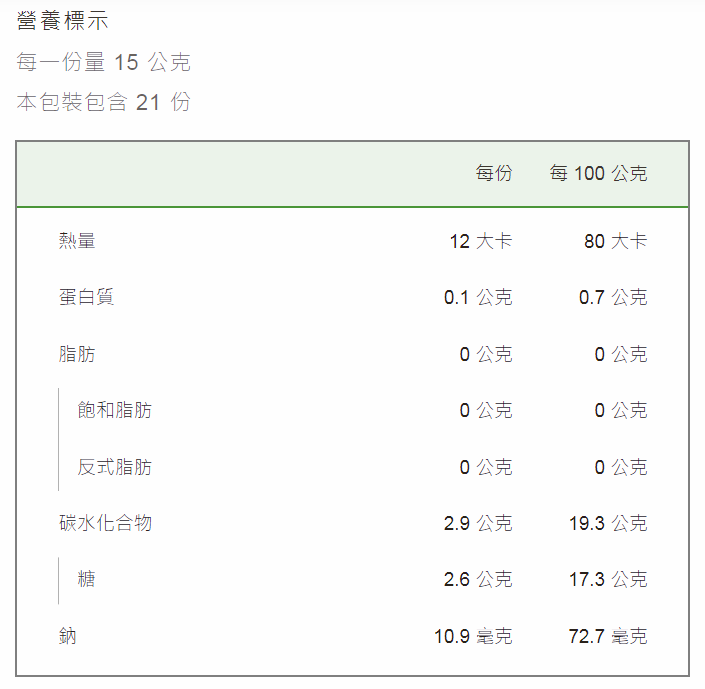The width and height of the screenshot is (705, 689).
Task: Select the 碳水化合物 row label
Action: tap(105, 523)
